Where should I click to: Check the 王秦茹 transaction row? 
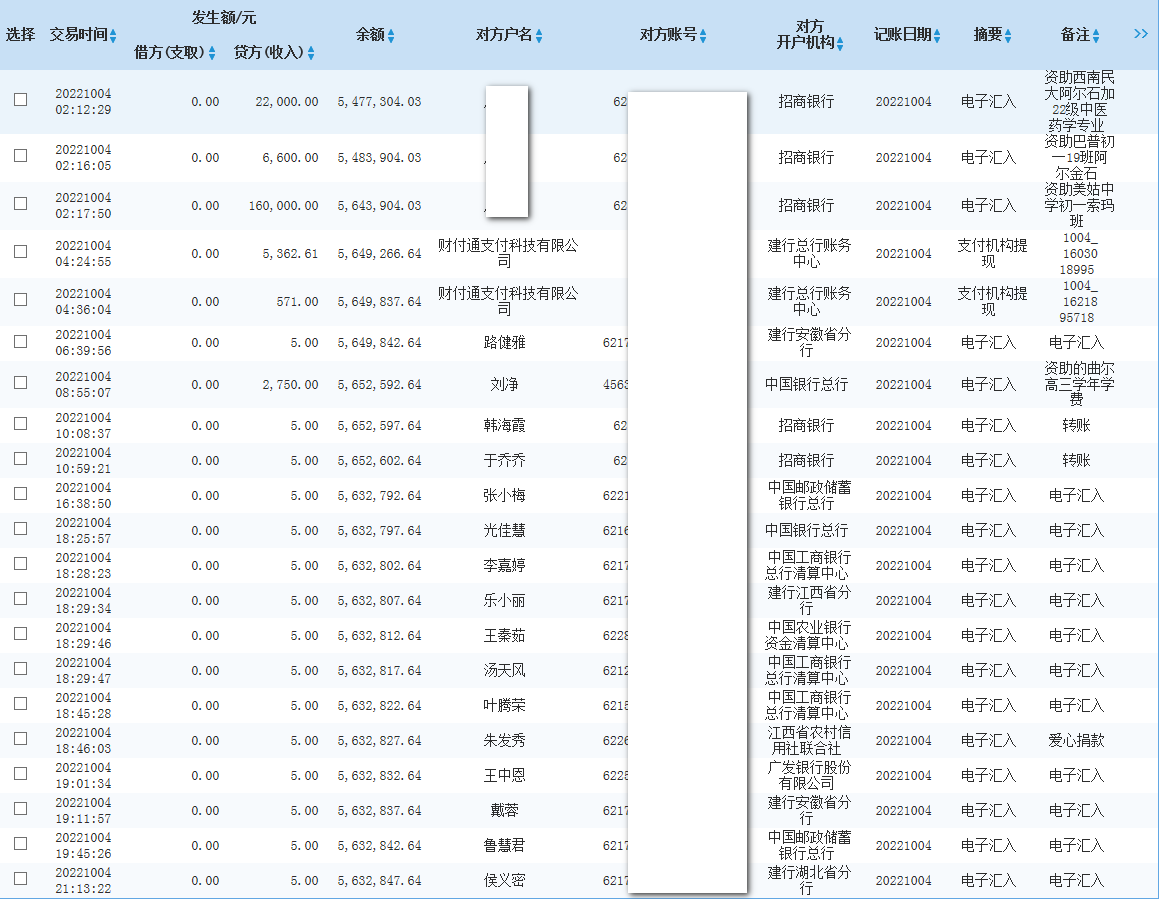[x=21, y=633]
